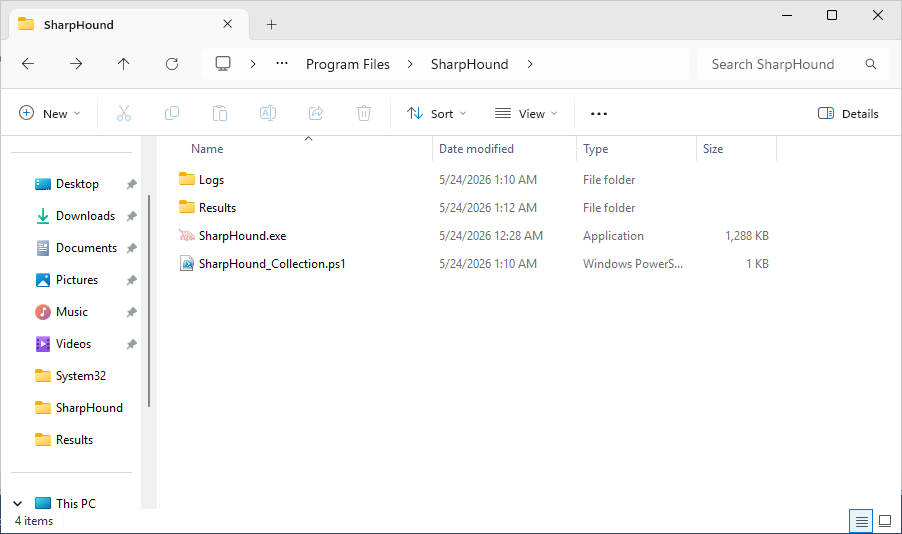
Task: Select the Logs date 5/24/2026 1:10 AM
Action: pos(488,180)
